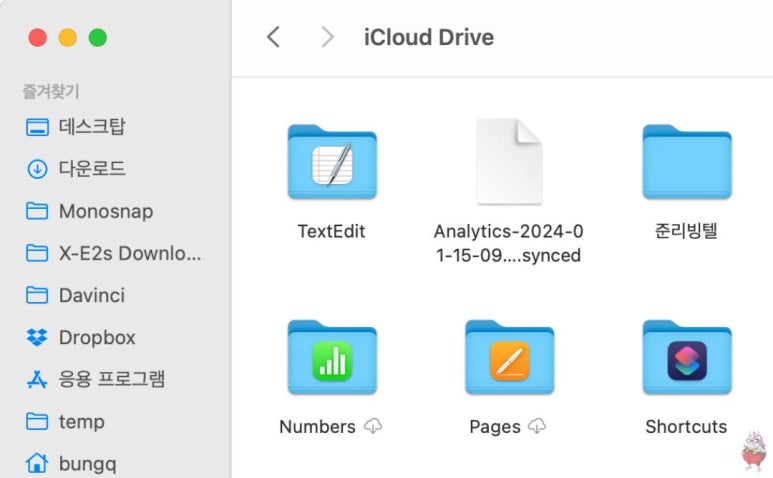Click the Analytics-2024-01-15-09....synced file name
The width and height of the screenshot is (773, 478).
coord(509,243)
